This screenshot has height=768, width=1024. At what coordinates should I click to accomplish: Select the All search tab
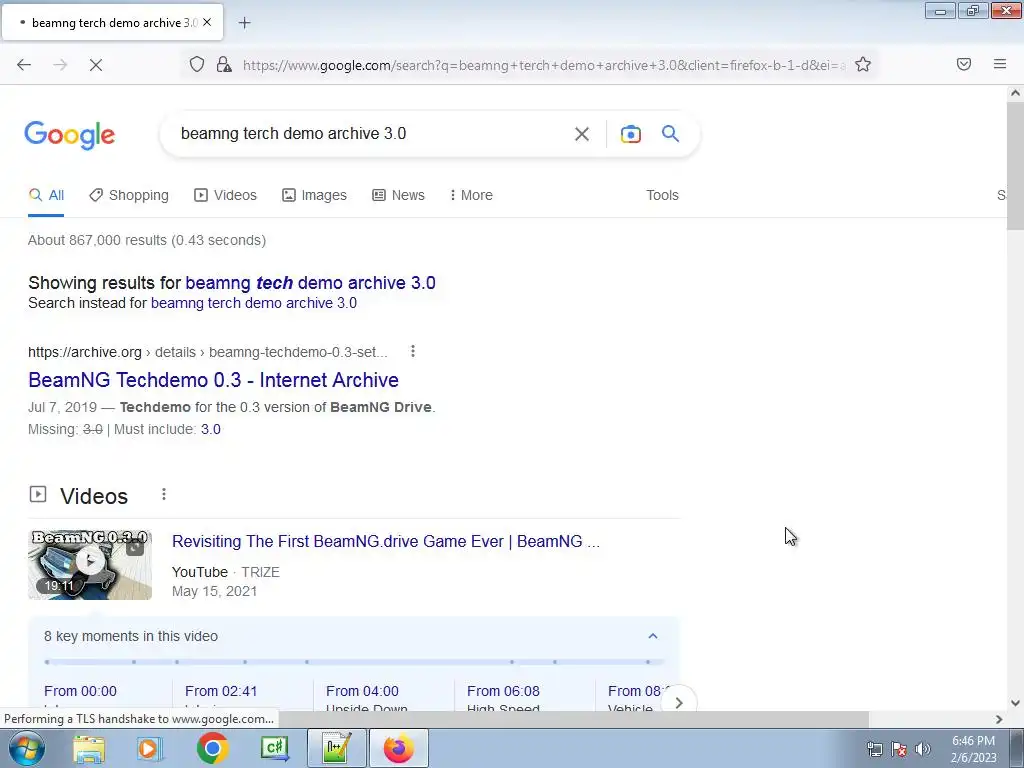[46, 195]
